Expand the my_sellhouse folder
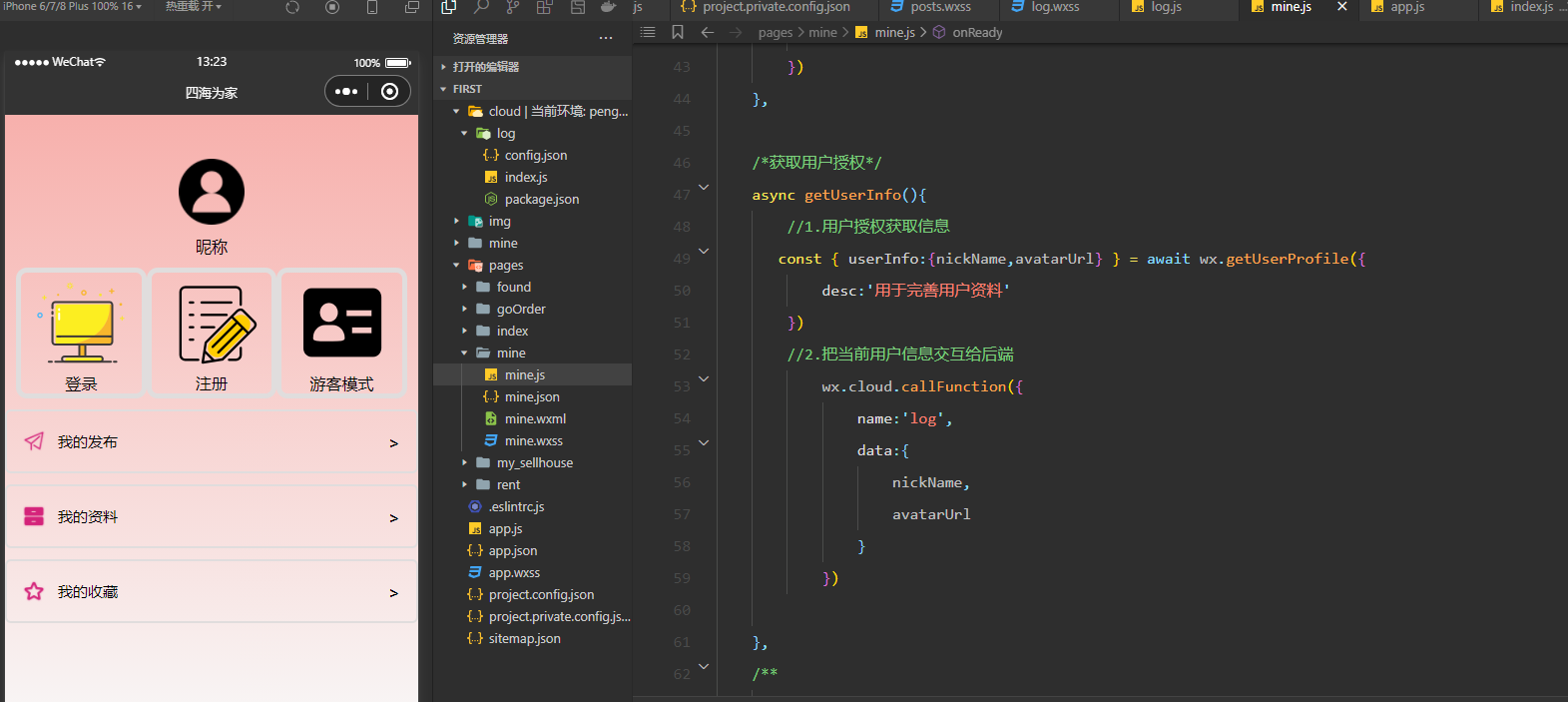Viewport: 1568px width, 702px height. (x=534, y=463)
